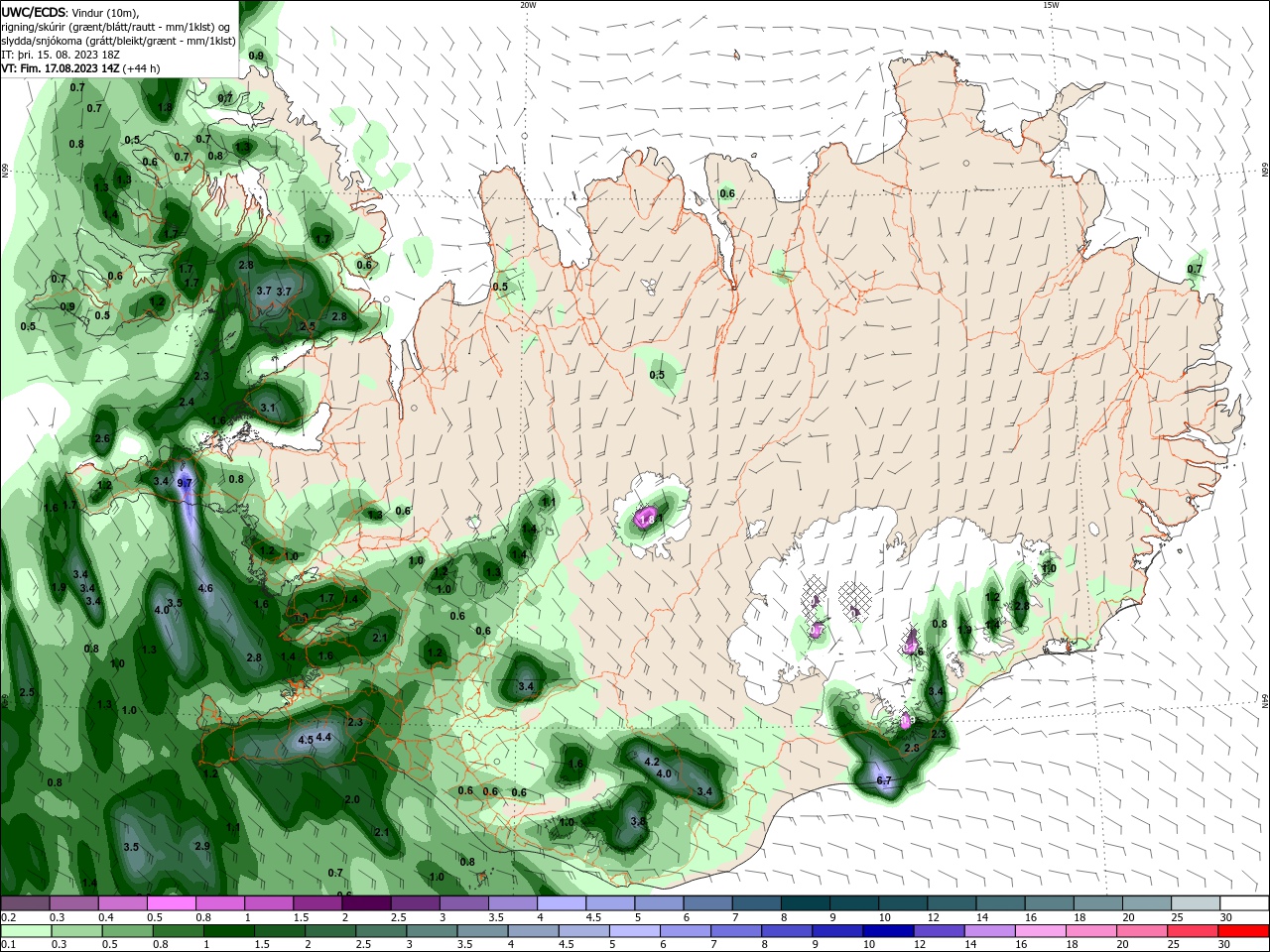This screenshot has width=1270, height=952.
Task: Click the dark blue swatch between 10 and 12, lower row
Action: [x=888, y=931]
